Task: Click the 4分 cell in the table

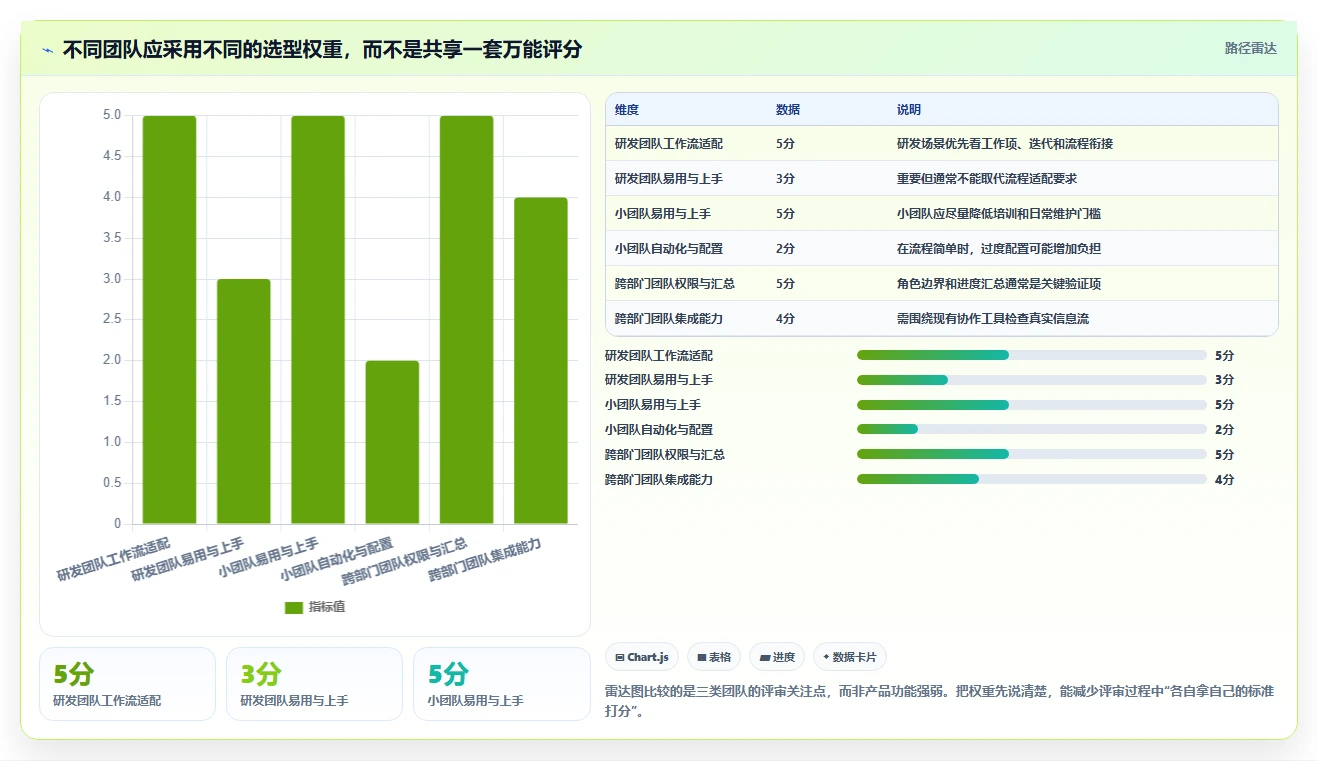Action: coord(786,319)
